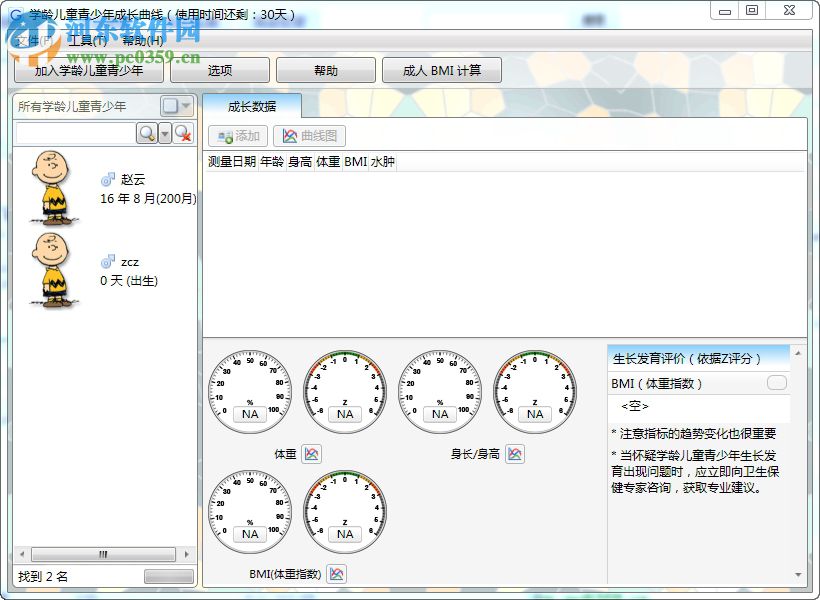Click the 找到 2 名 status text
Image resolution: width=820 pixels, height=600 pixels.
[43, 576]
